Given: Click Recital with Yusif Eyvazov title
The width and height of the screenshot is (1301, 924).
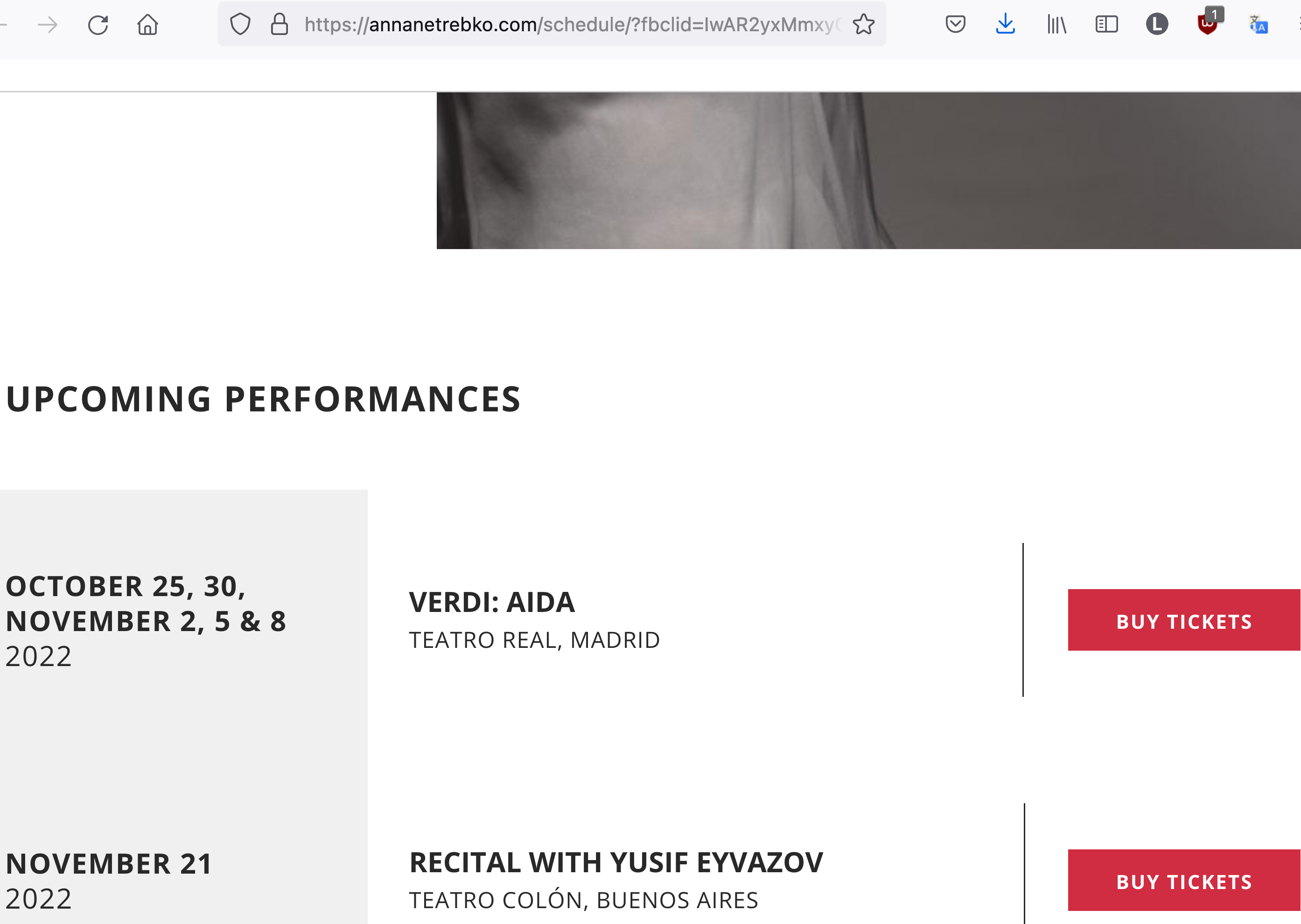Looking at the screenshot, I should (x=616, y=862).
